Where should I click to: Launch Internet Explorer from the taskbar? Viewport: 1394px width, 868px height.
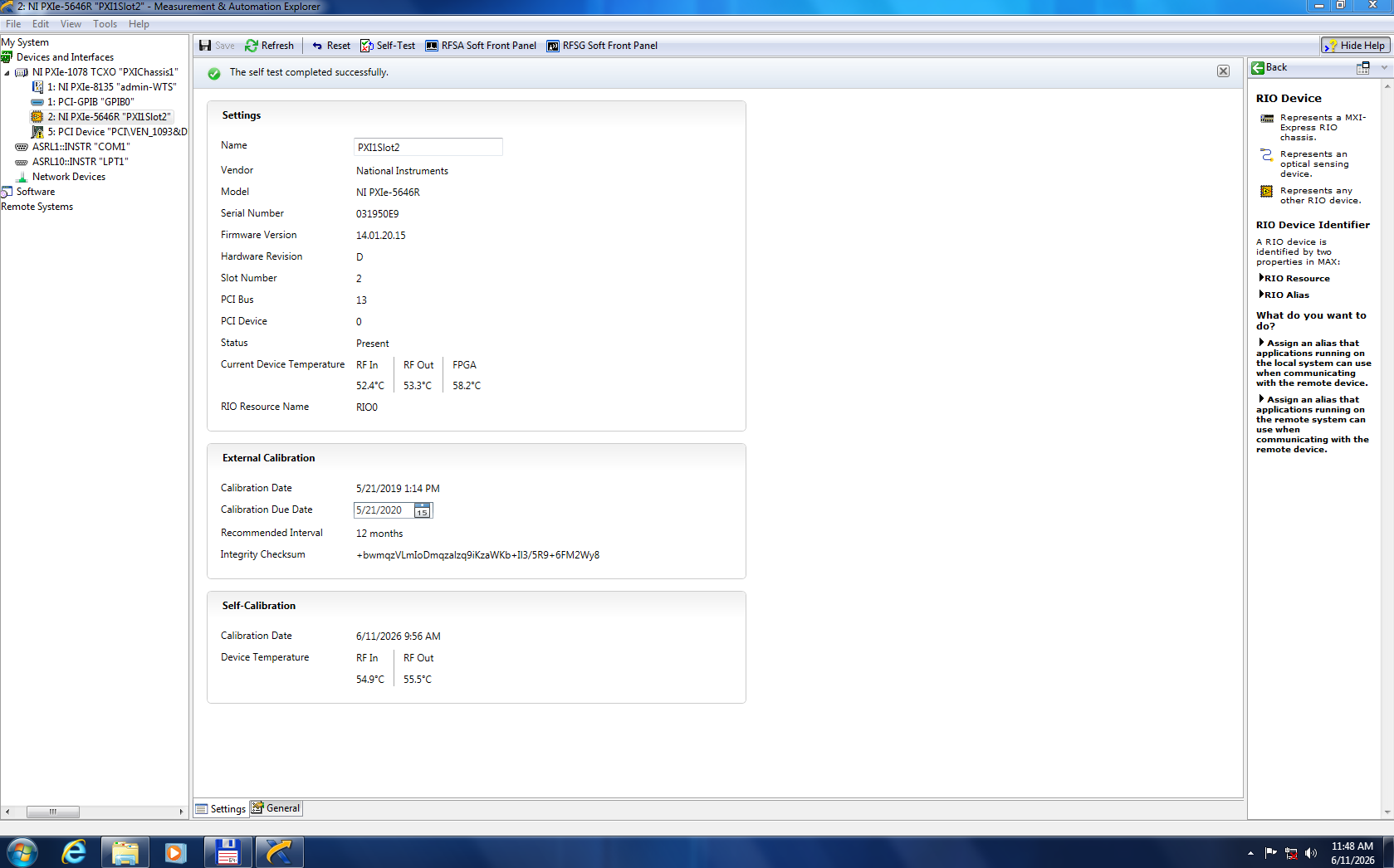point(74,852)
